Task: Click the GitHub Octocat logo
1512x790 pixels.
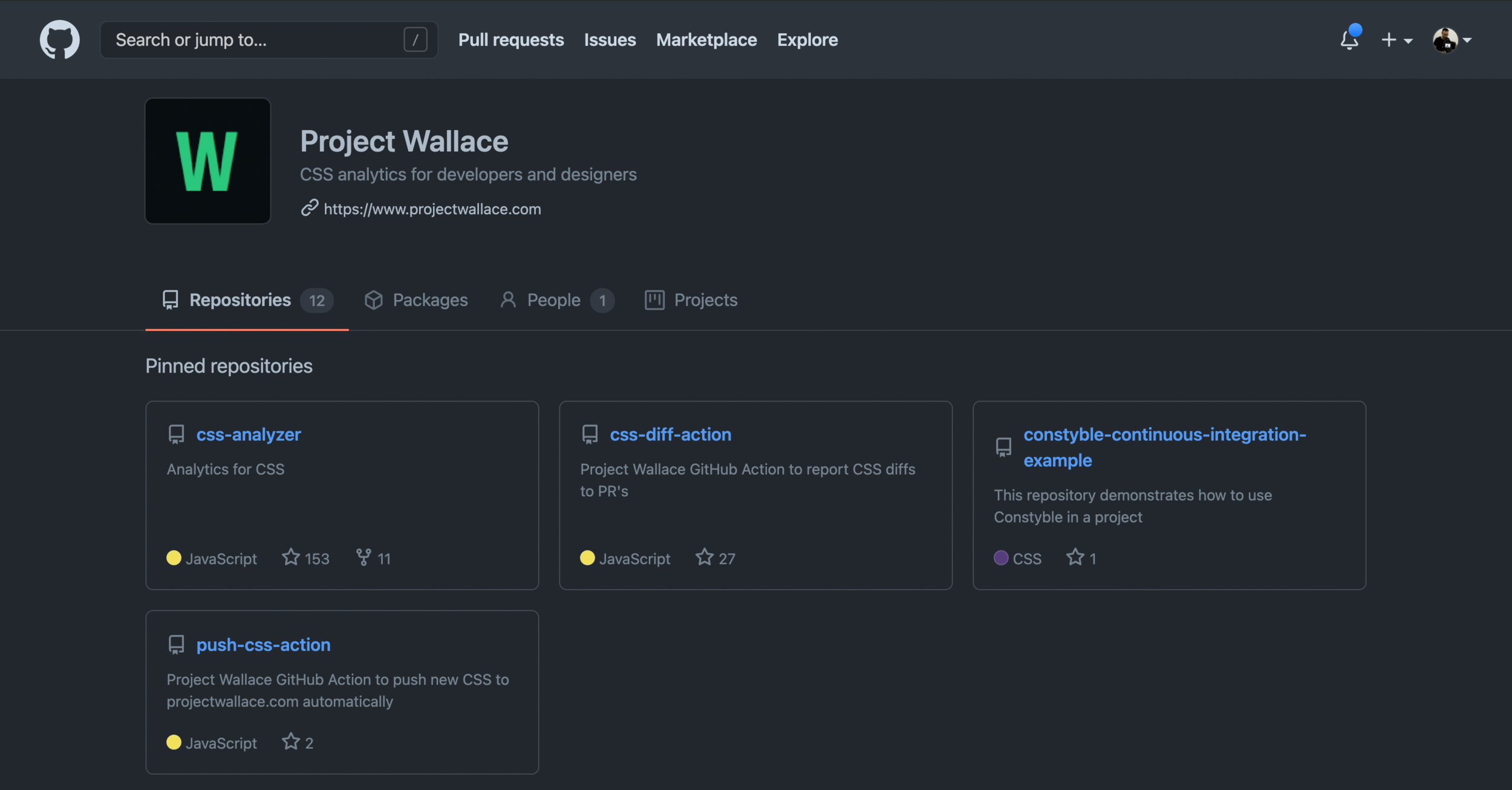Action: [59, 40]
